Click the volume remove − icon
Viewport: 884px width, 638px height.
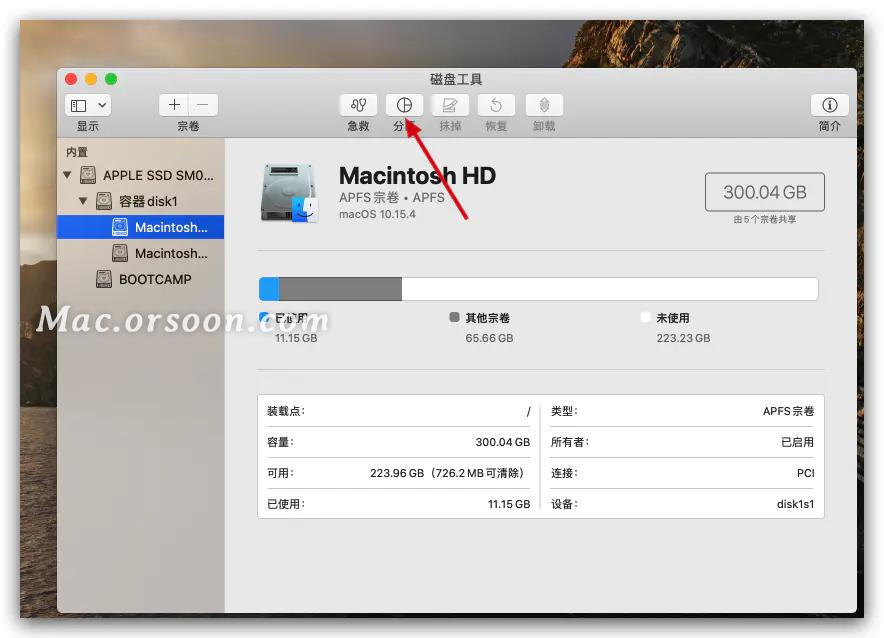pyautogui.click(x=202, y=104)
